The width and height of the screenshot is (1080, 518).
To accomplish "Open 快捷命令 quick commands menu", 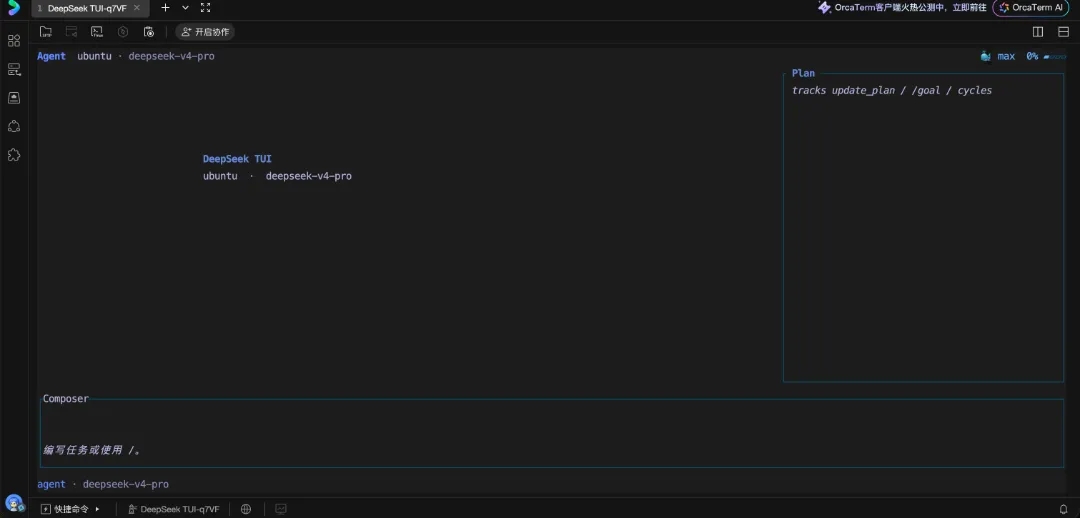I will pos(70,509).
